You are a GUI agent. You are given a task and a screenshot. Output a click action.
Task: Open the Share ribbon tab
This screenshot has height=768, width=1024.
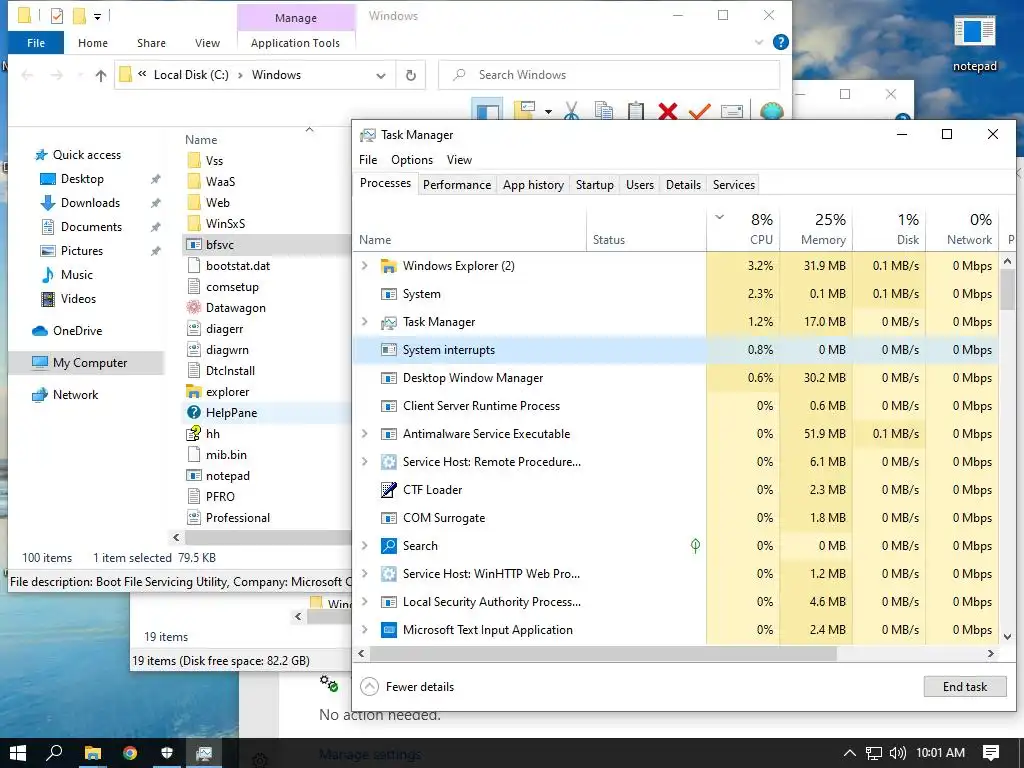[x=151, y=43]
